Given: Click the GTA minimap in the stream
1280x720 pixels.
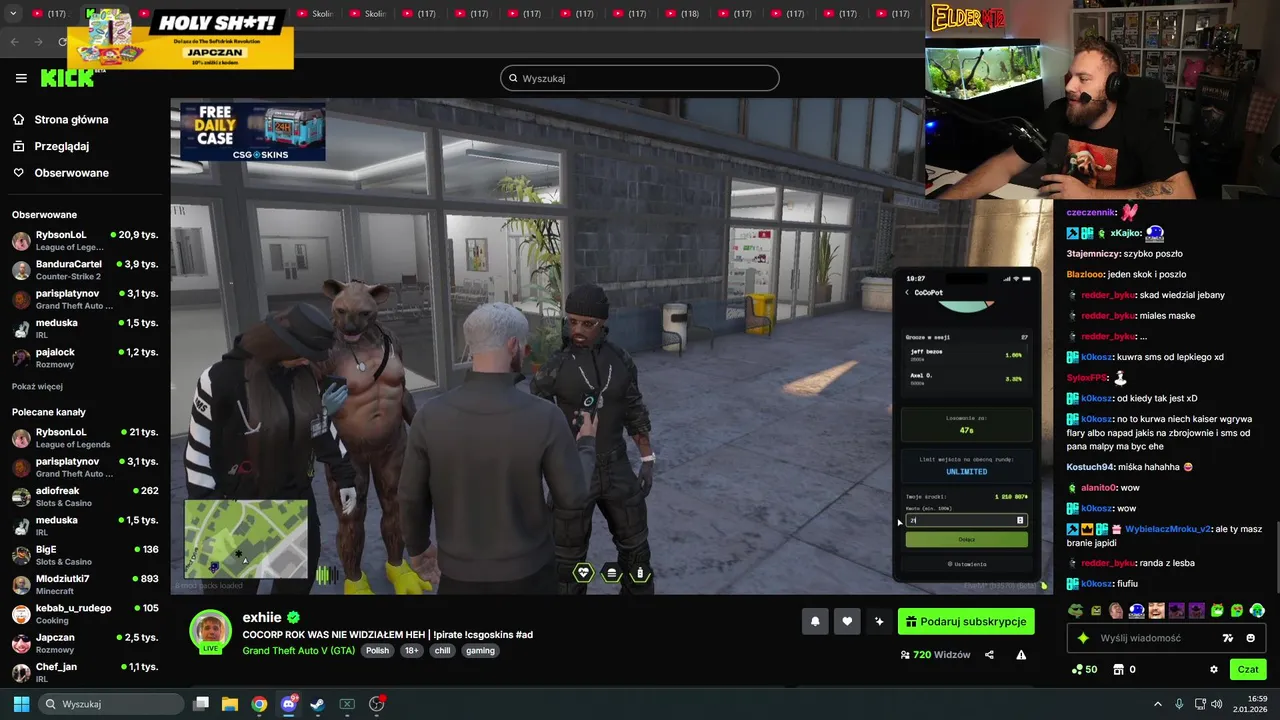Looking at the screenshot, I should 246,538.
